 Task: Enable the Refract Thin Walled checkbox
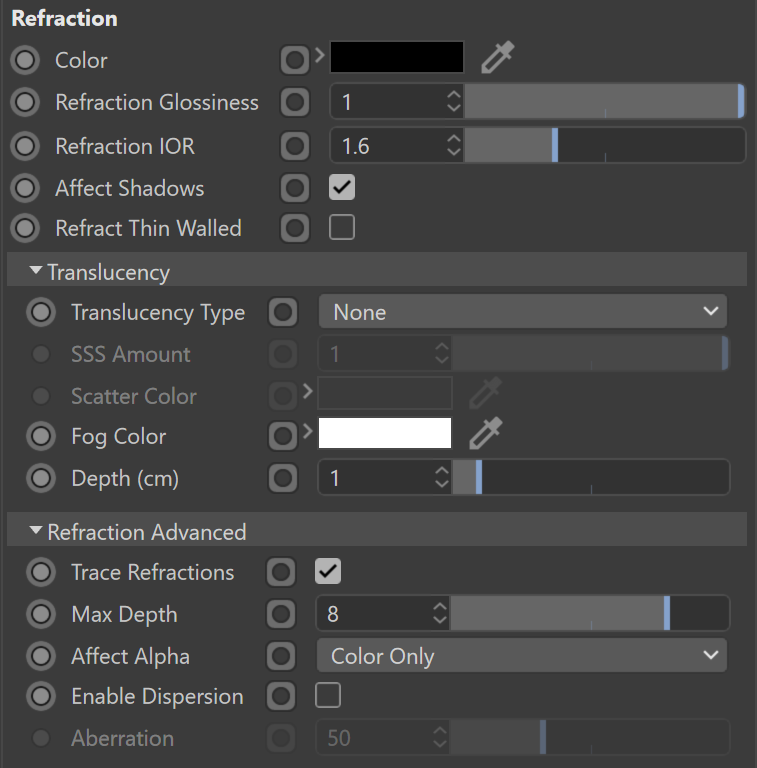click(x=342, y=227)
